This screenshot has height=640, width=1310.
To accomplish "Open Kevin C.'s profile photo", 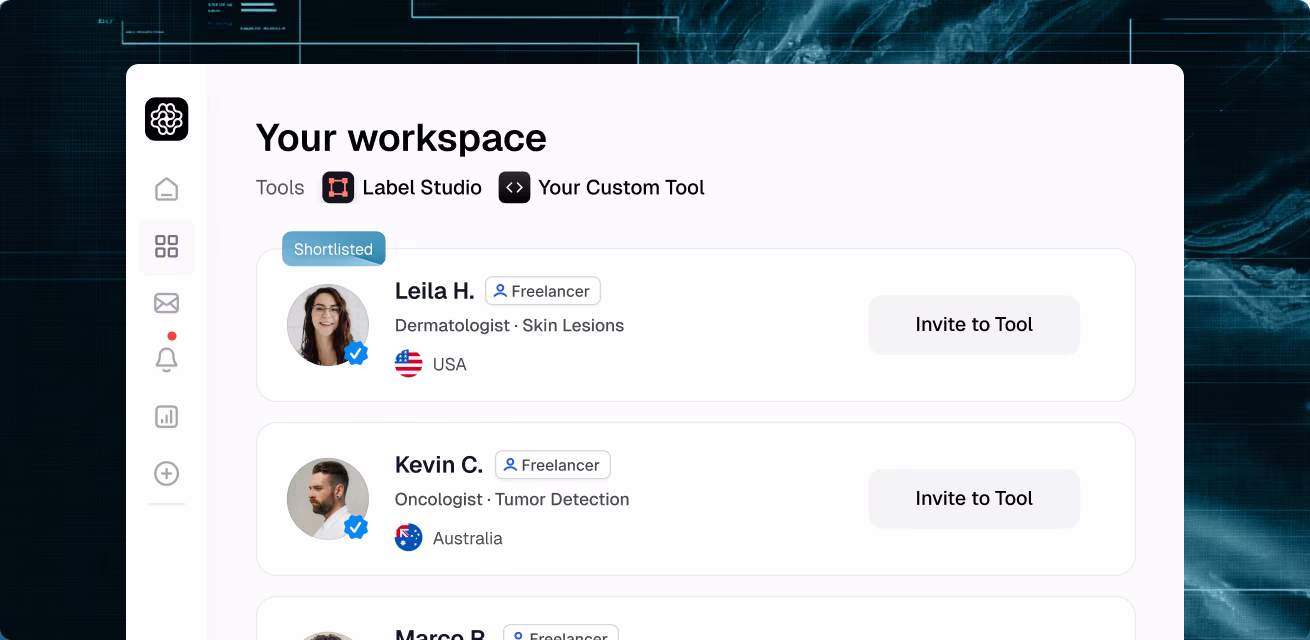I will (x=328, y=499).
